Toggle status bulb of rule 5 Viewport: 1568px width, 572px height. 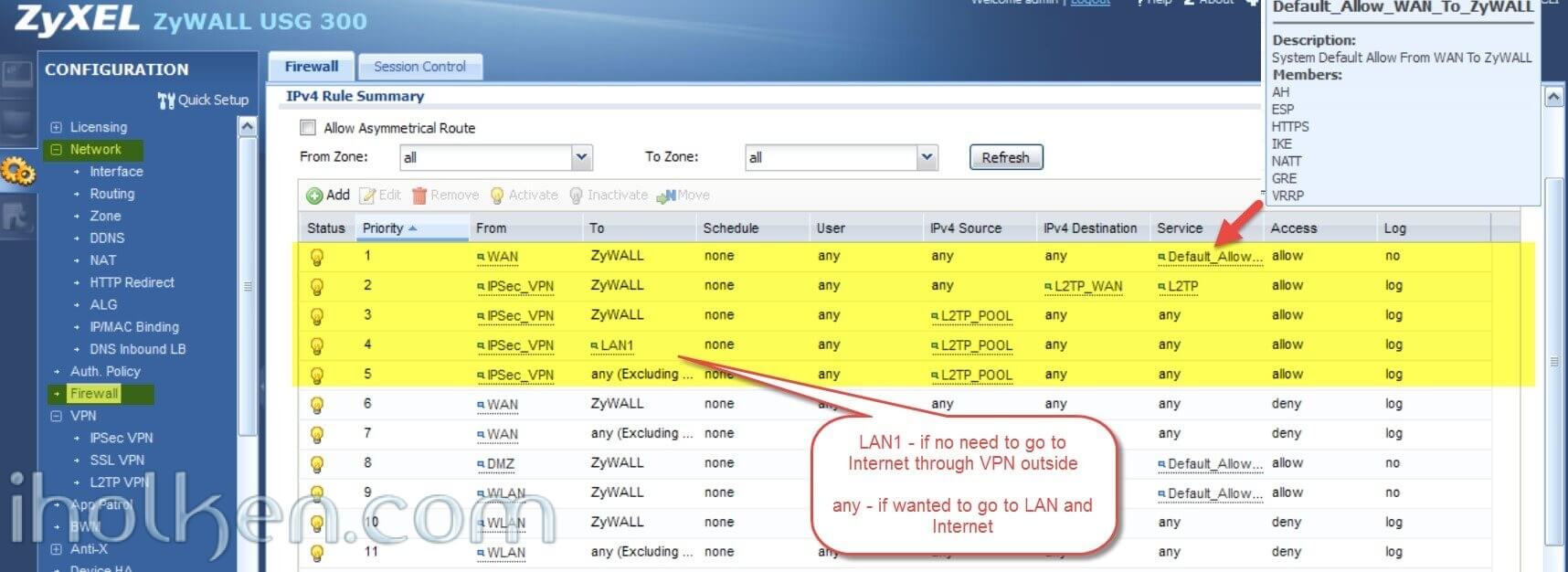(x=317, y=375)
